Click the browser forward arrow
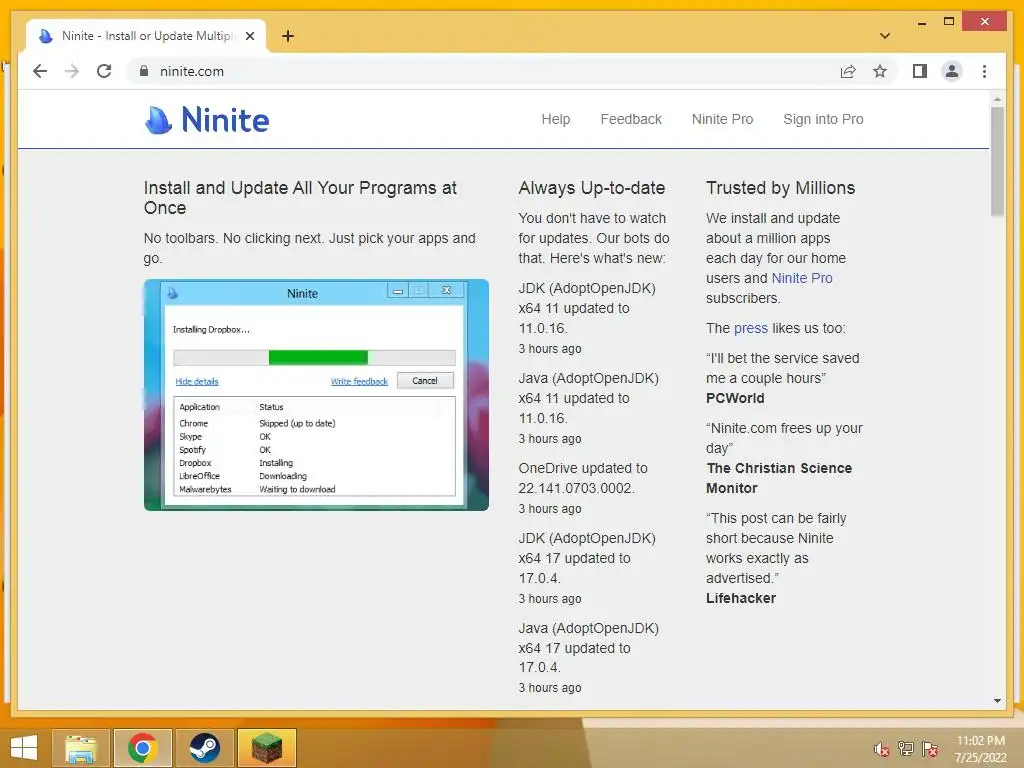 coord(72,71)
